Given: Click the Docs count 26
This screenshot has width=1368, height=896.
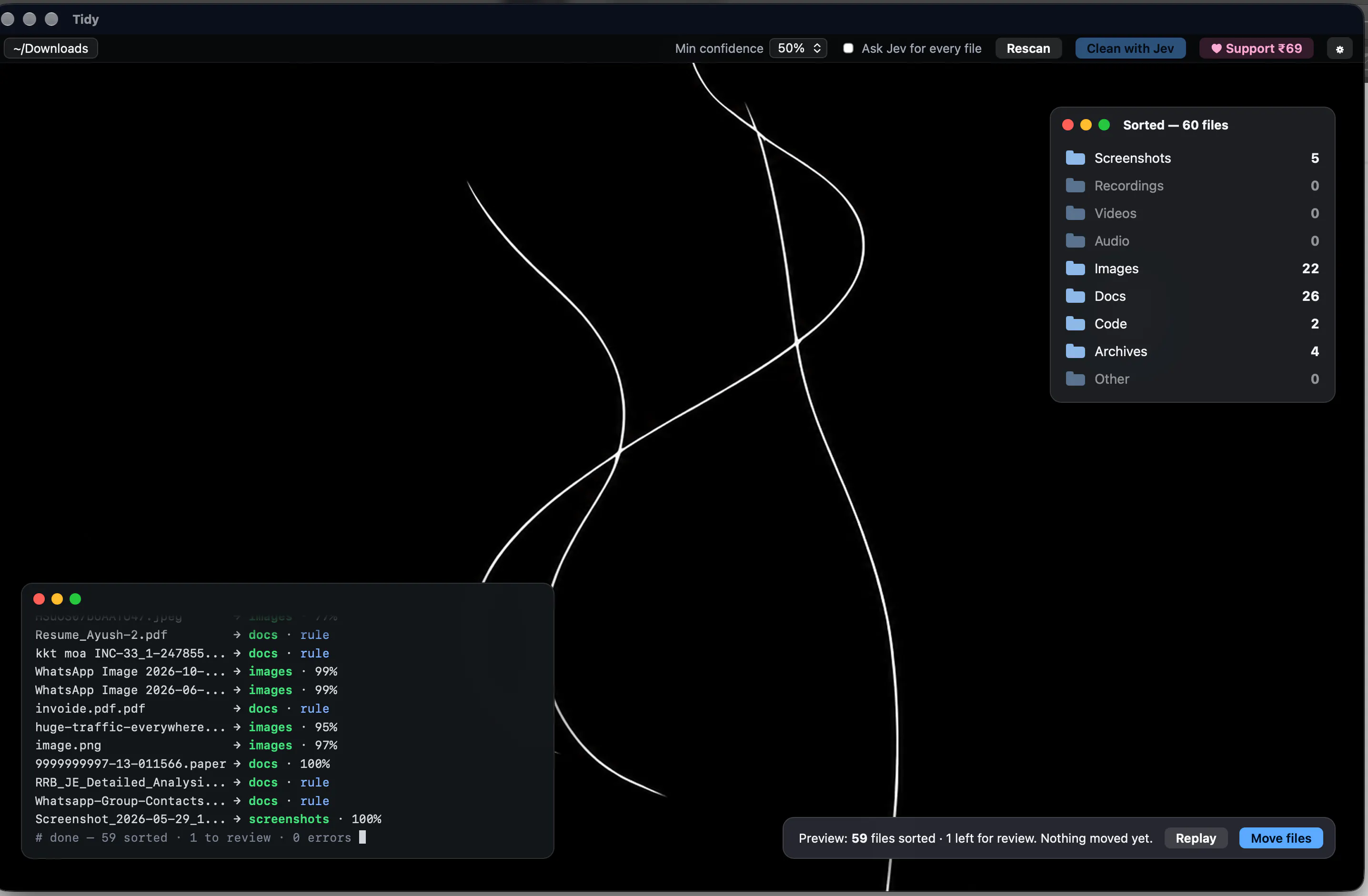Looking at the screenshot, I should click(x=1310, y=296).
